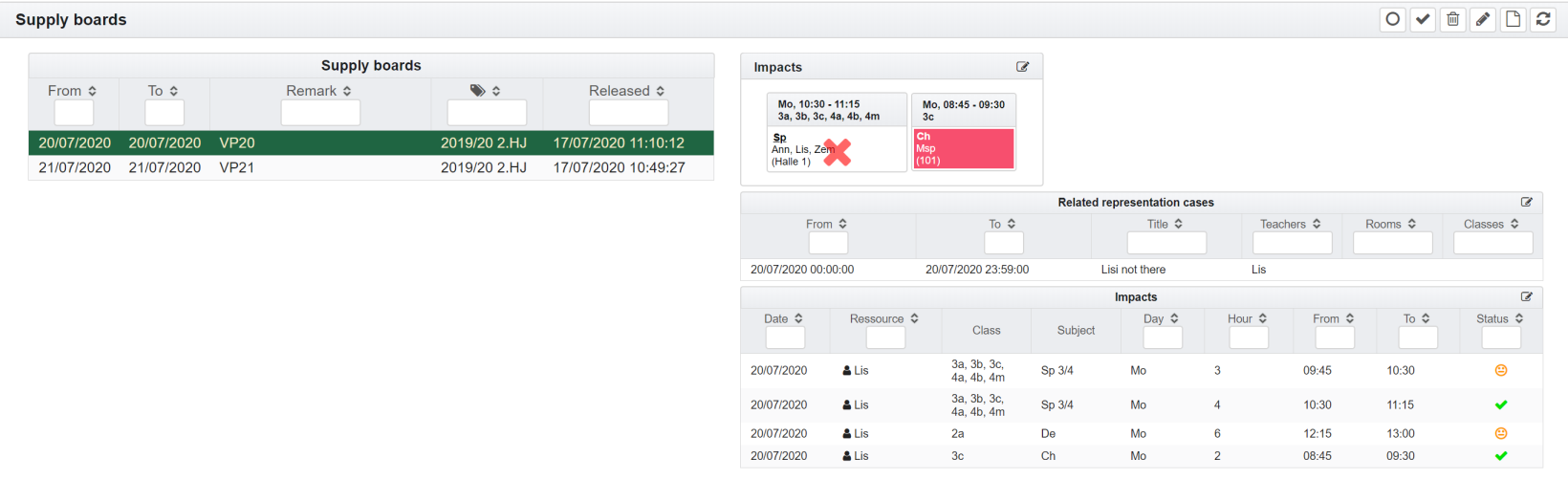1568x480 pixels.
Task: Click the circle icon in top toolbar
Action: point(1393,19)
